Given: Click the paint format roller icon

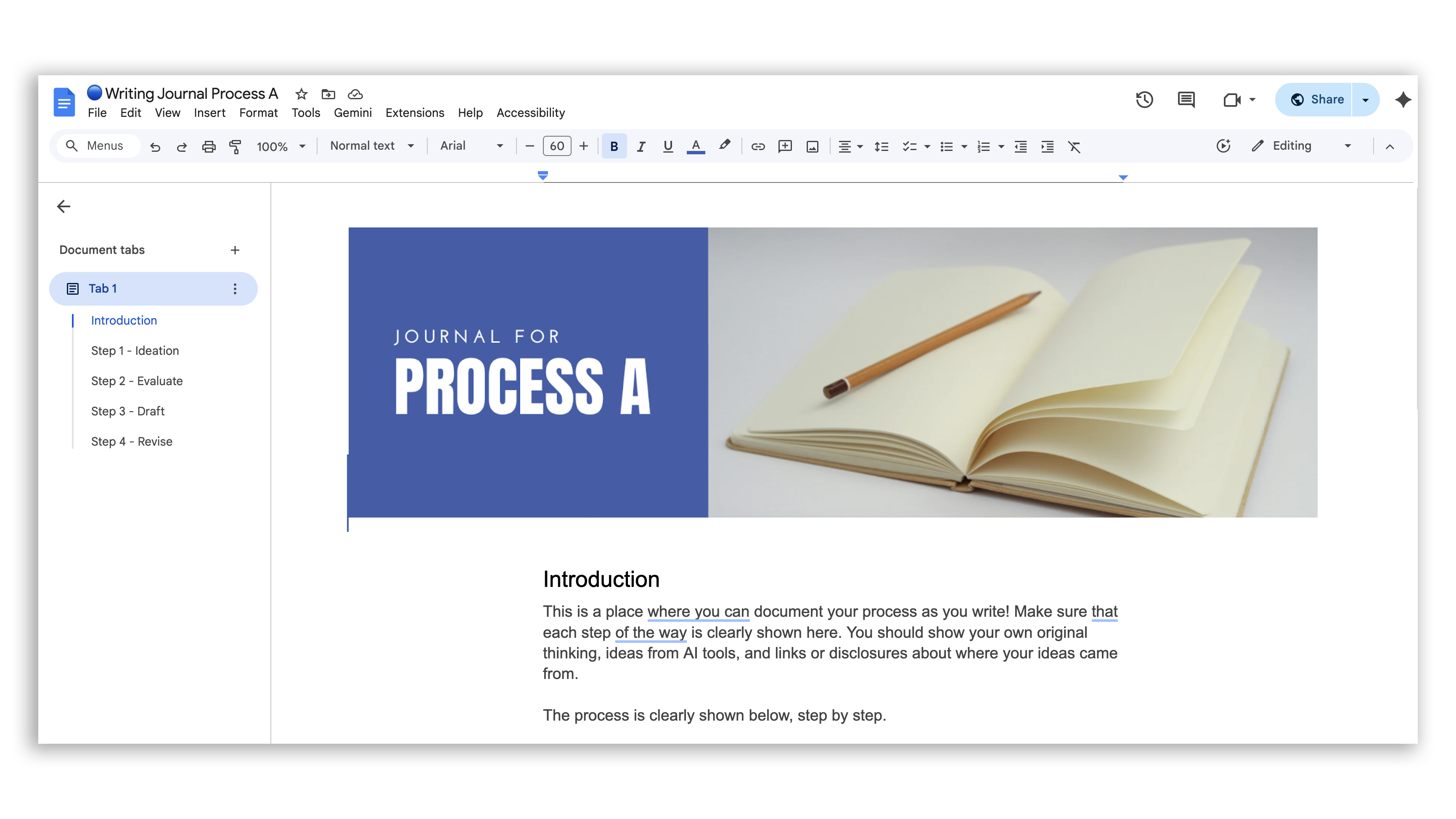Looking at the screenshot, I should 235,146.
